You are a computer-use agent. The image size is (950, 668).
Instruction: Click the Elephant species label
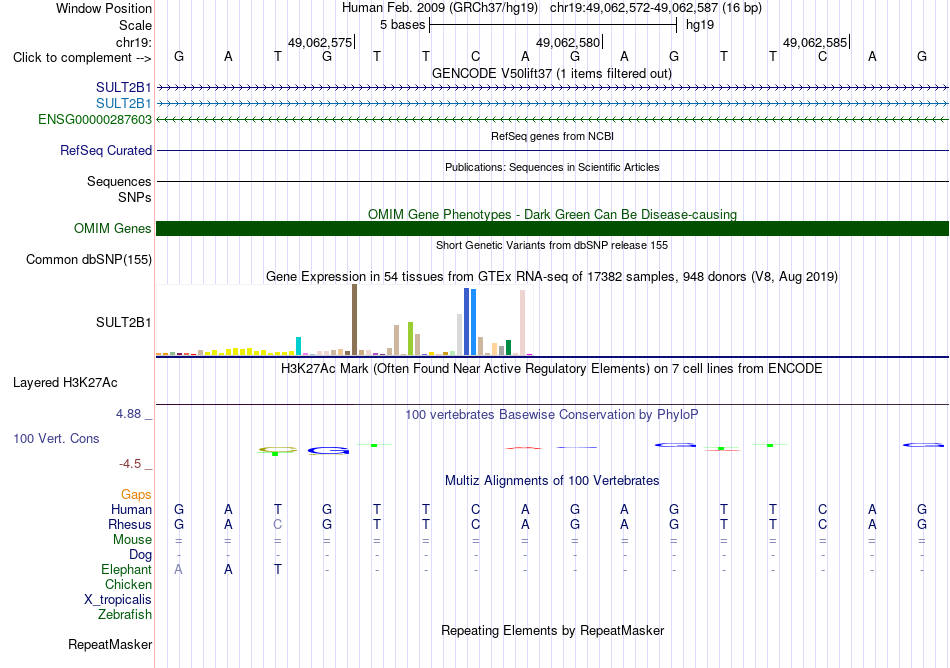point(126,570)
